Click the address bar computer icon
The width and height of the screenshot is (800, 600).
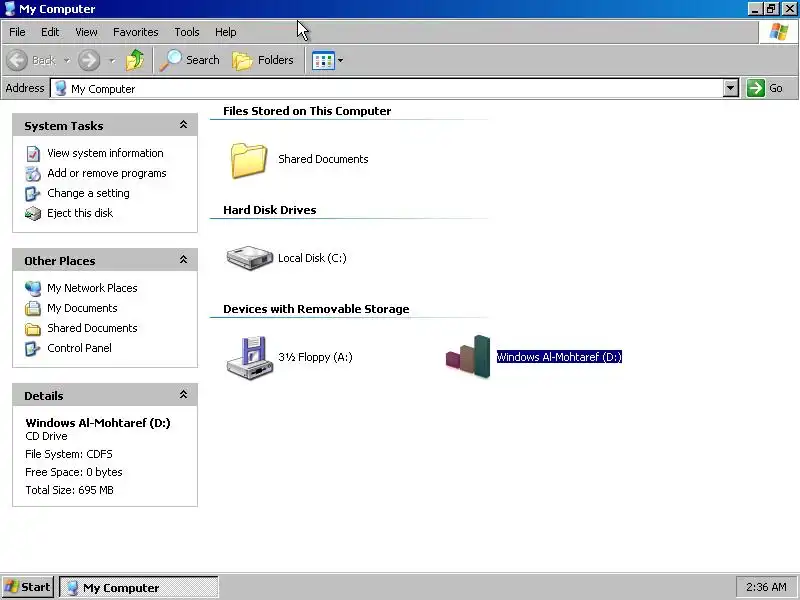click(x=61, y=88)
